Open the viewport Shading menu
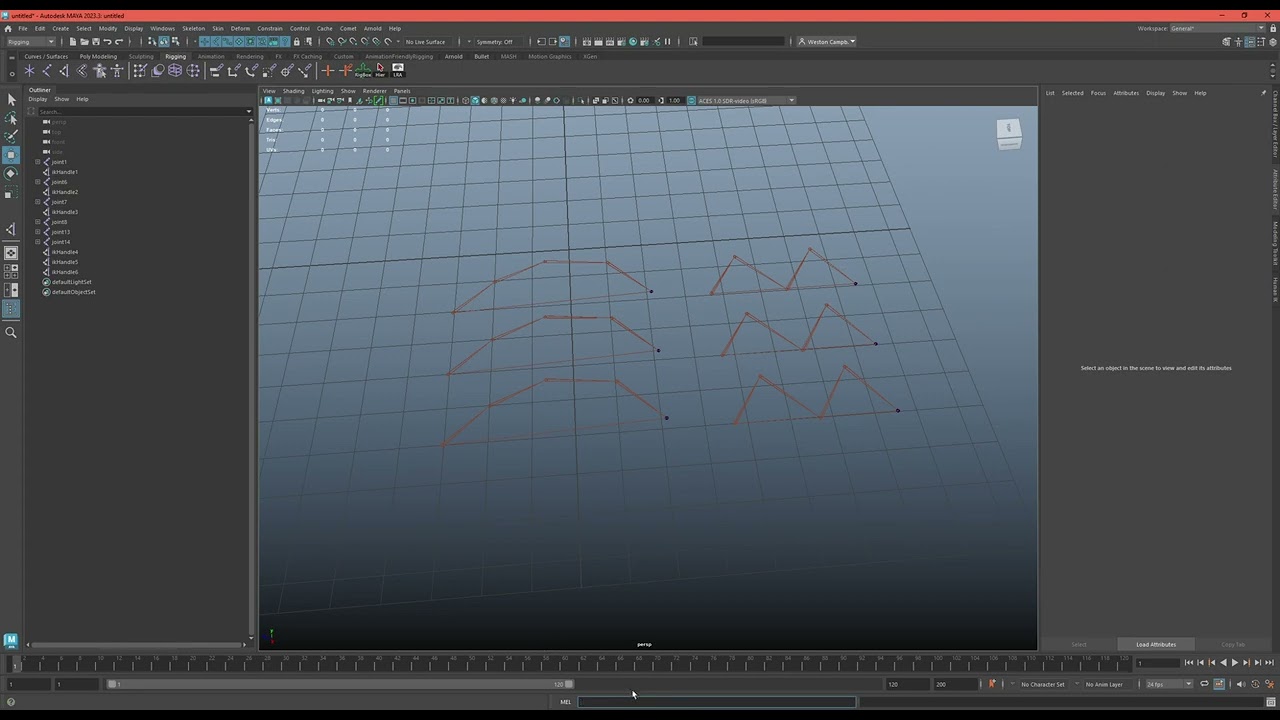 [293, 91]
